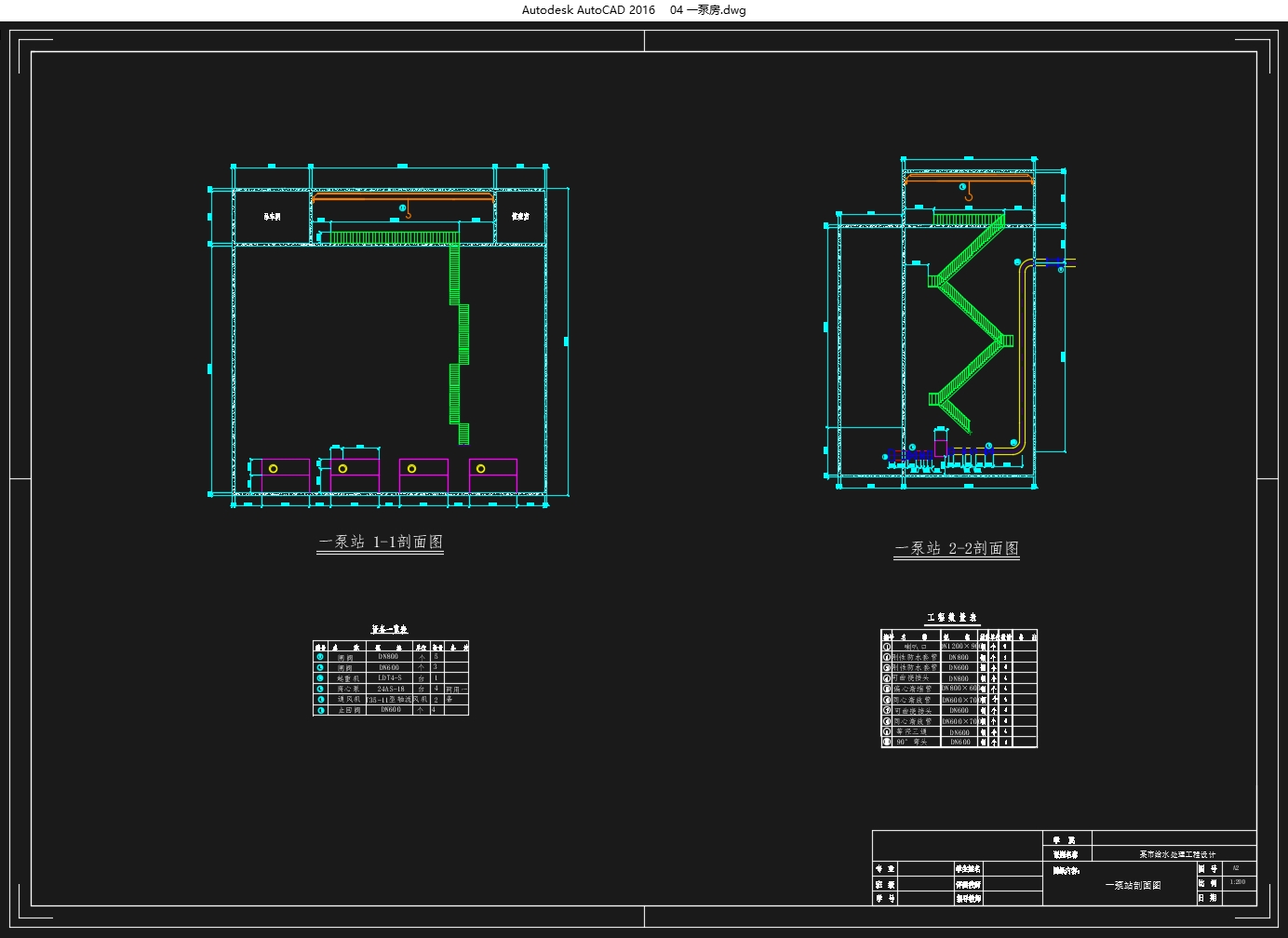Screen dimensions: 1288x938
Task: Click the numbered circle in the 喇叭口 row
Action: point(887,646)
